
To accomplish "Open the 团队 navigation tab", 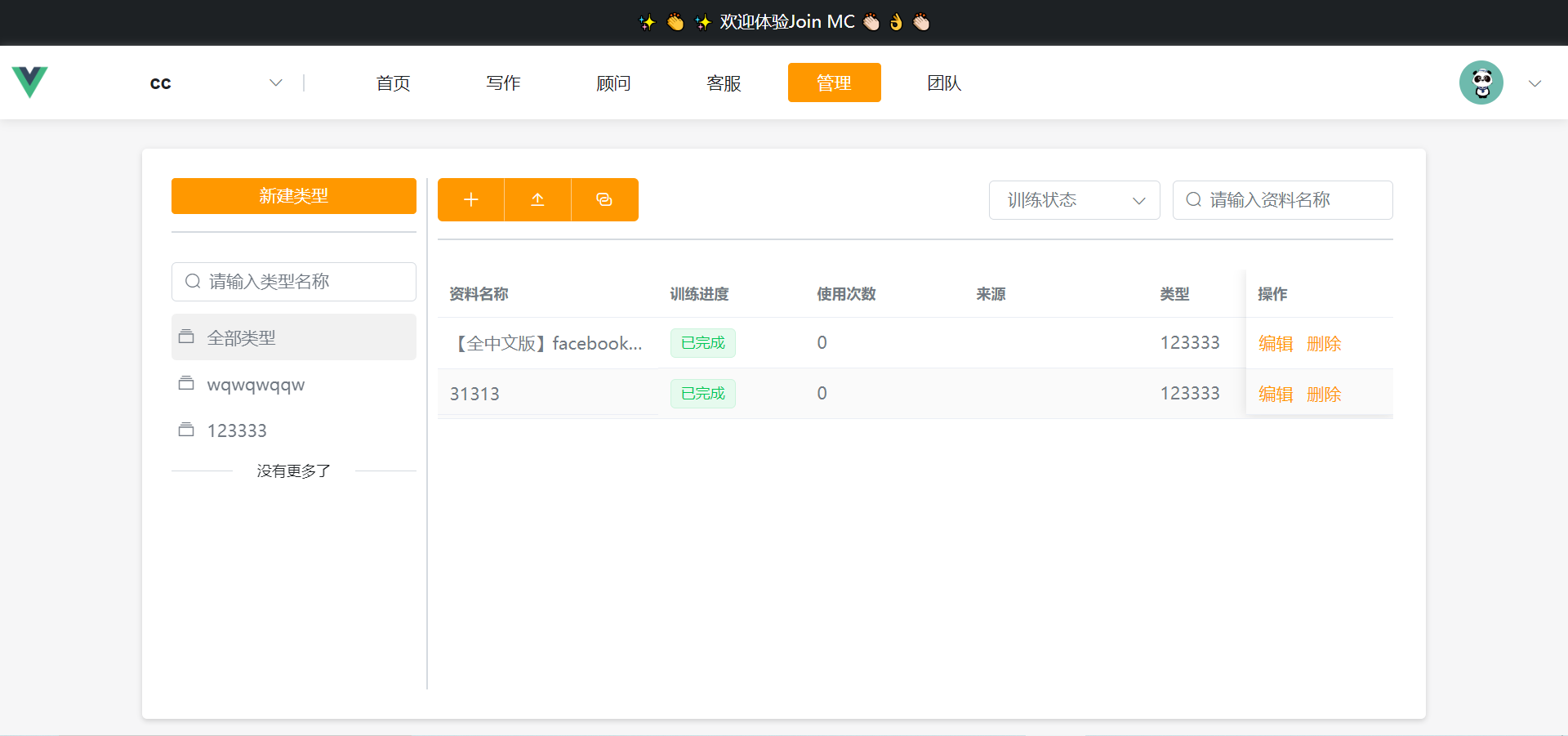I will [944, 83].
